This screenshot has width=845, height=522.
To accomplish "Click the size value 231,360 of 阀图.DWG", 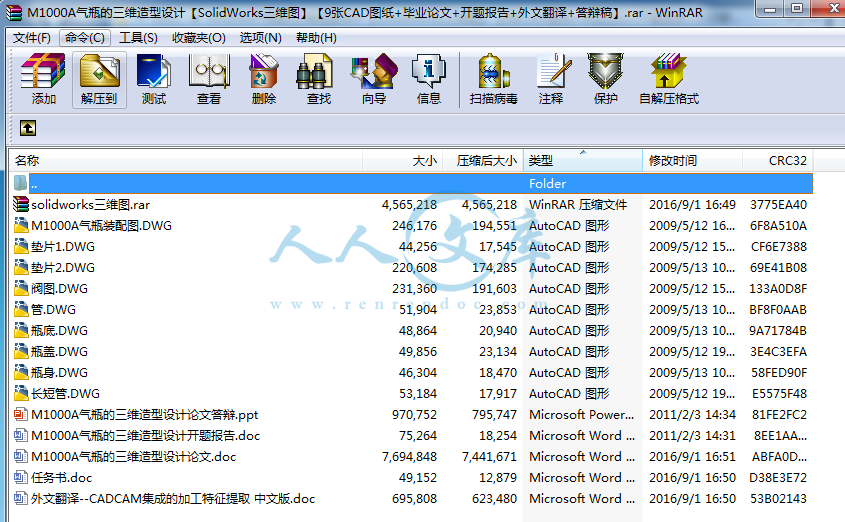I will point(414,289).
